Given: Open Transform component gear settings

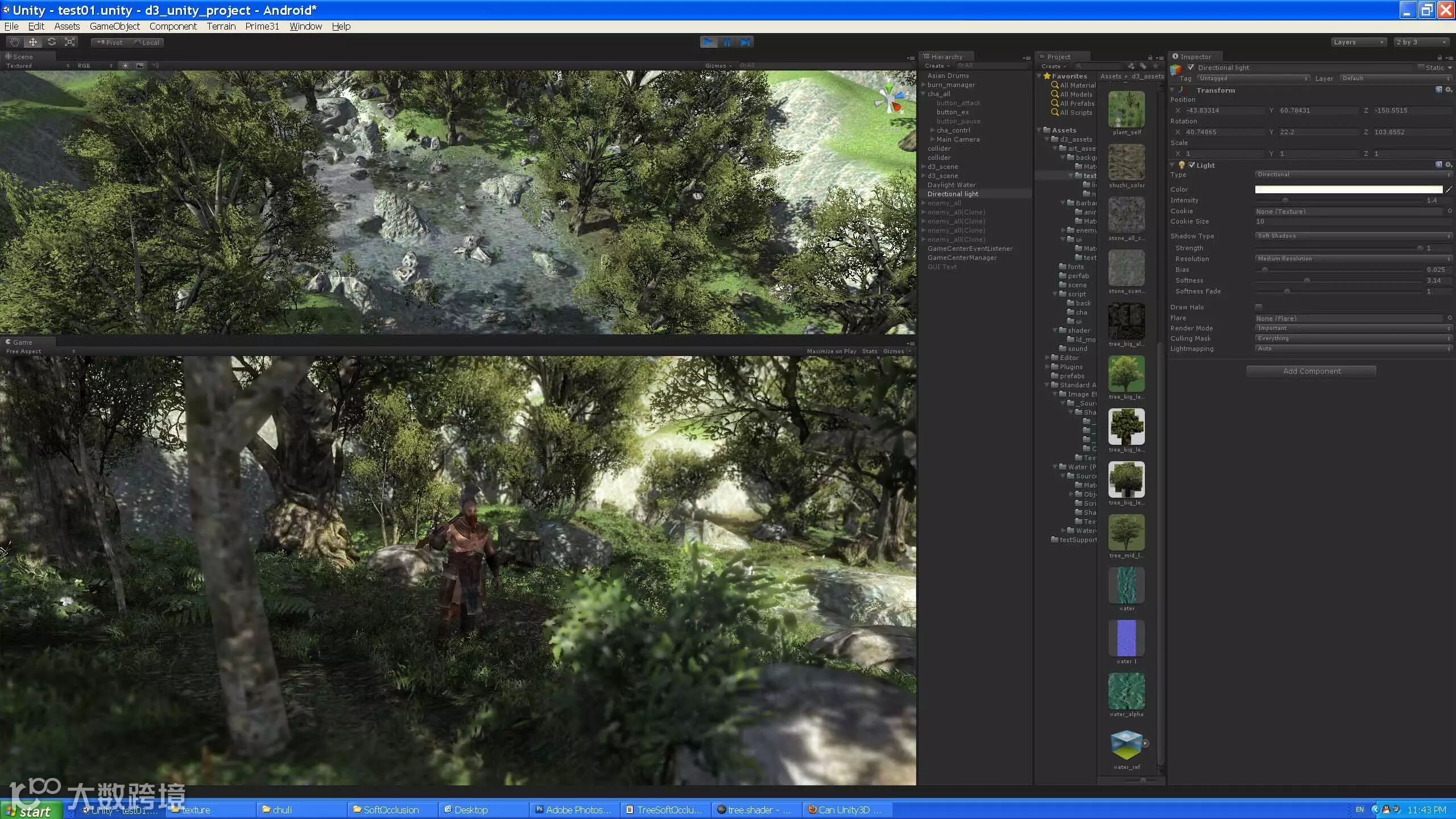Looking at the screenshot, I should (x=1449, y=90).
